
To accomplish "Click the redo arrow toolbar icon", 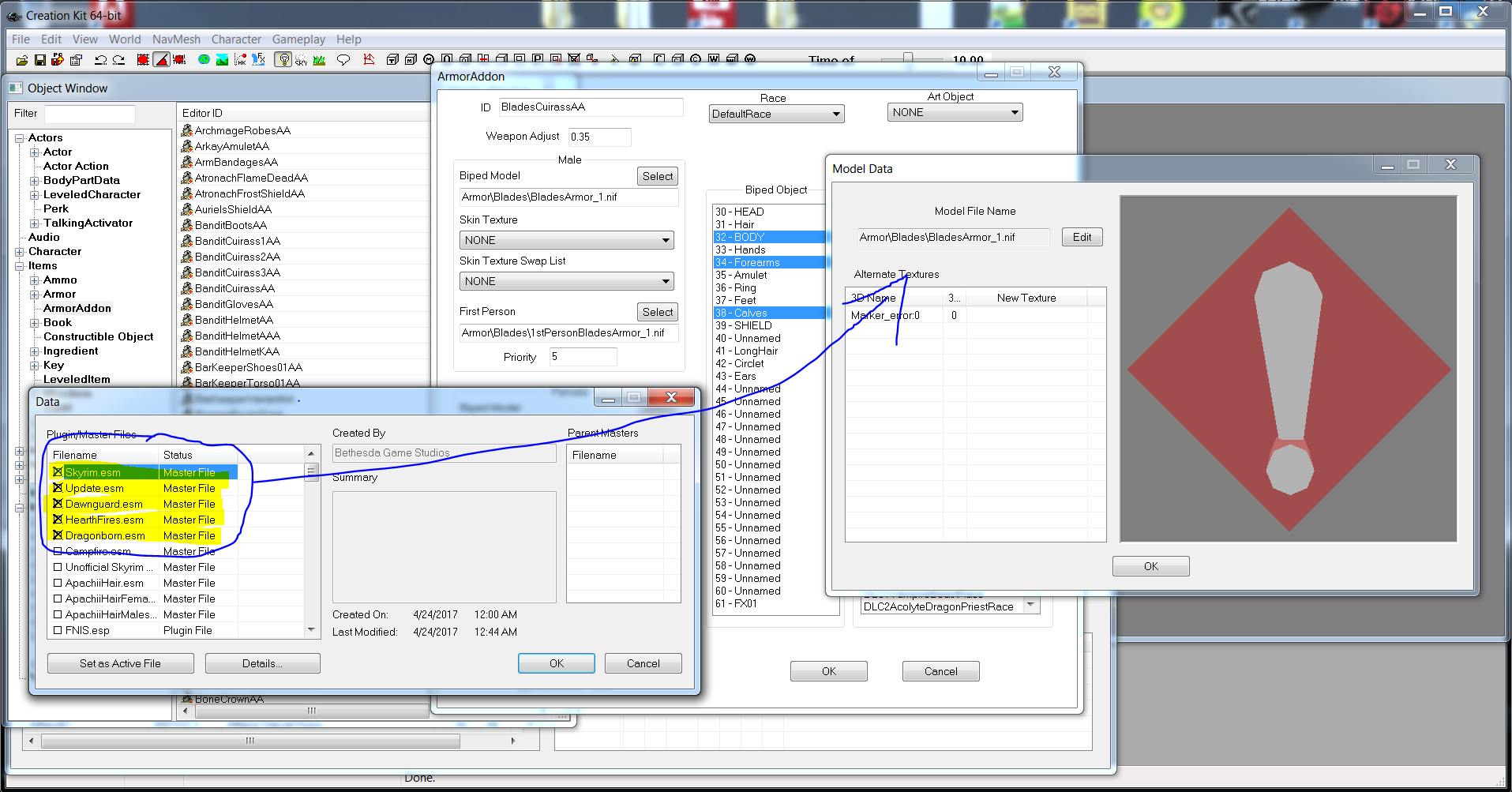I will click(x=118, y=60).
